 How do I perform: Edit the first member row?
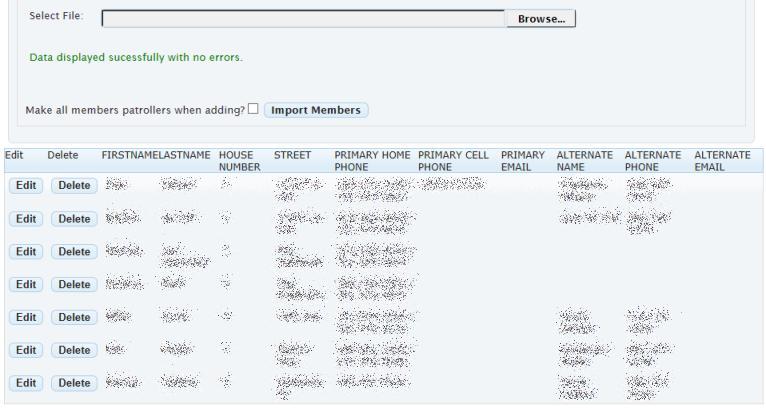pos(26,186)
